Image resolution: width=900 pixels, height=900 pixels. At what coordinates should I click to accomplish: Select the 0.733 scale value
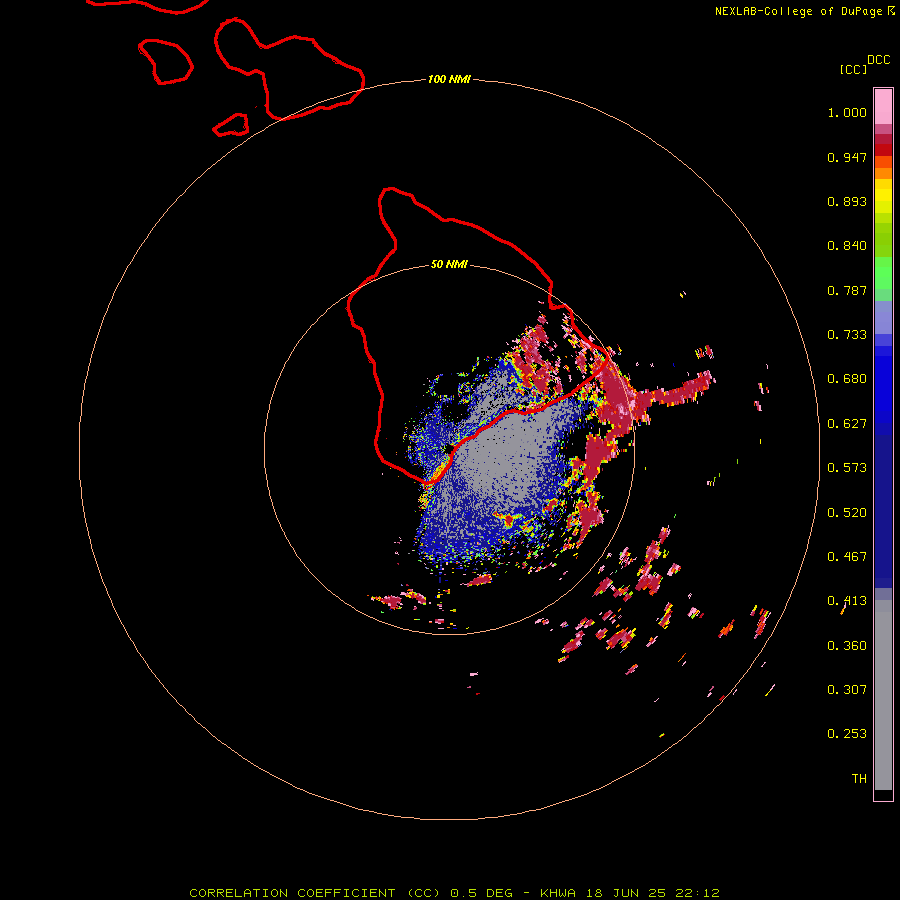[x=847, y=335]
